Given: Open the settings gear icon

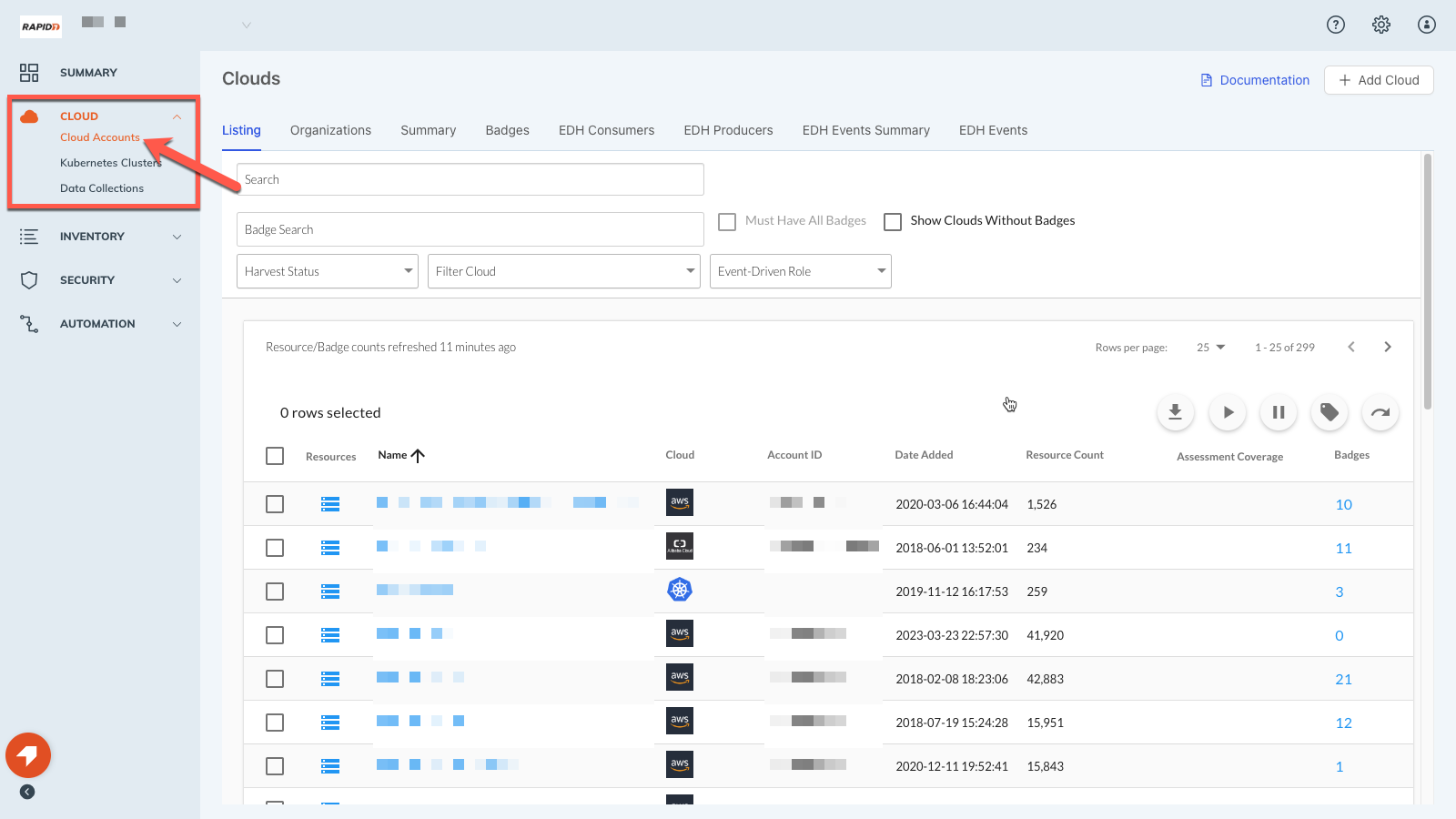Looking at the screenshot, I should pyautogui.click(x=1380, y=25).
